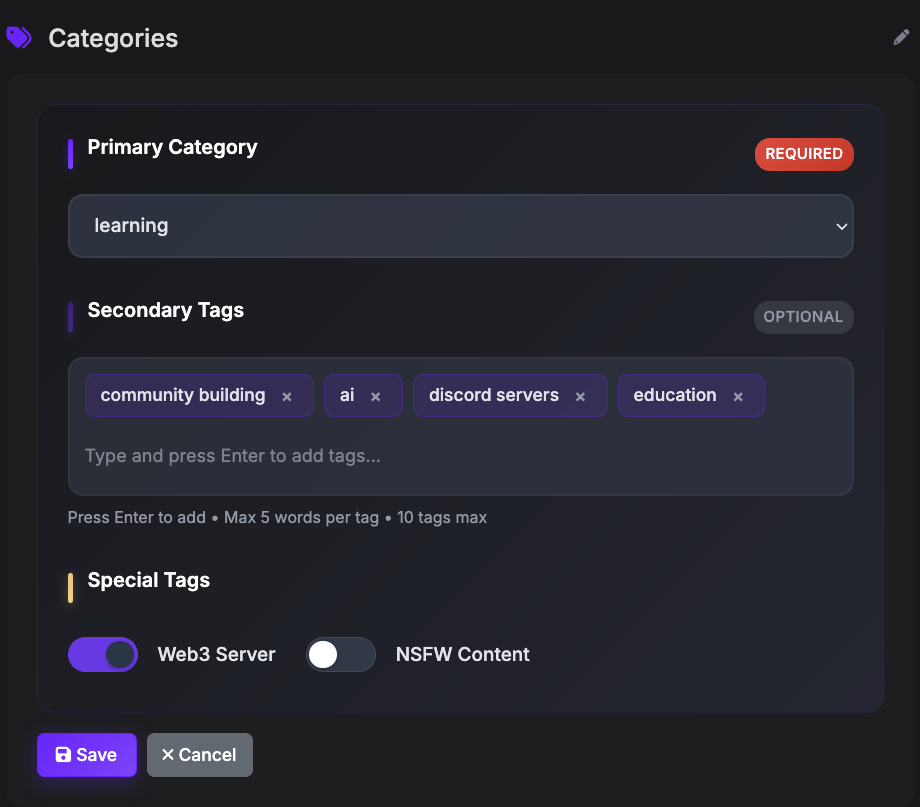Click the Categories title in the header
This screenshot has width=920, height=807.
(x=113, y=38)
